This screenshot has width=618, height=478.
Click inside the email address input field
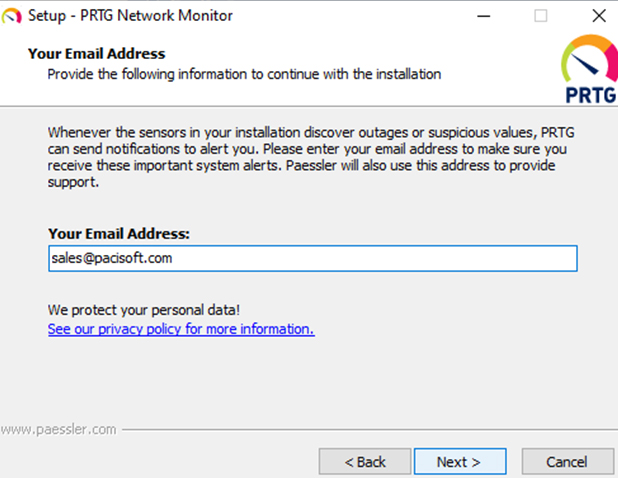click(312, 258)
